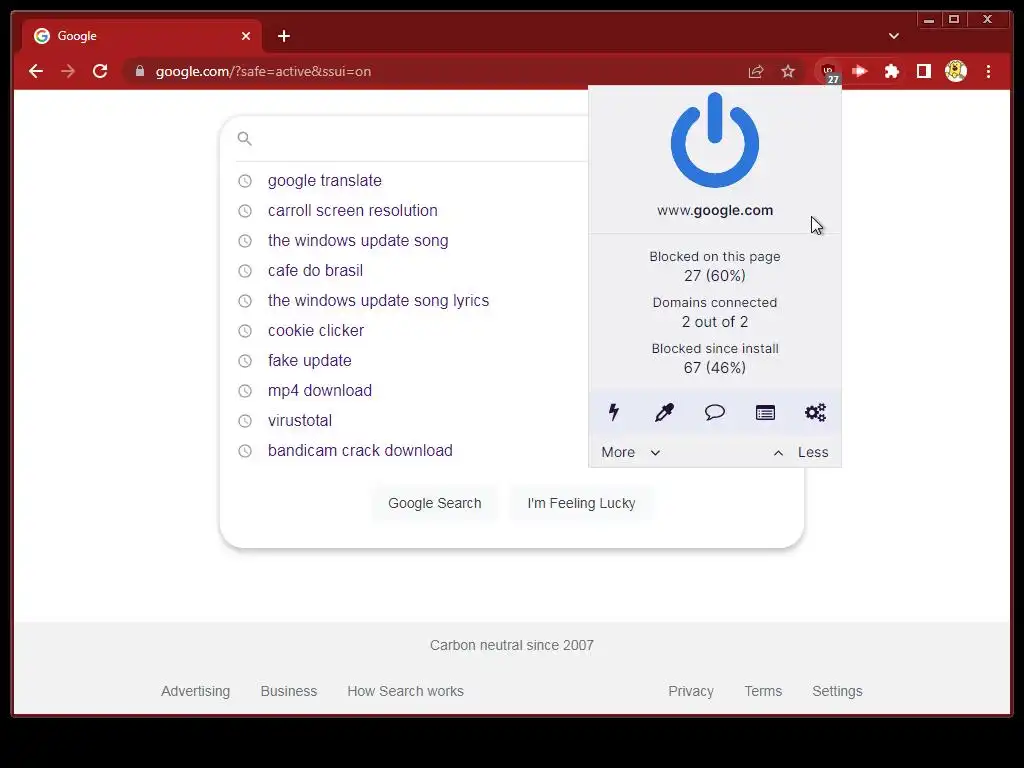
Task: Enter element zapper mode lightning icon
Action: [x=614, y=412]
